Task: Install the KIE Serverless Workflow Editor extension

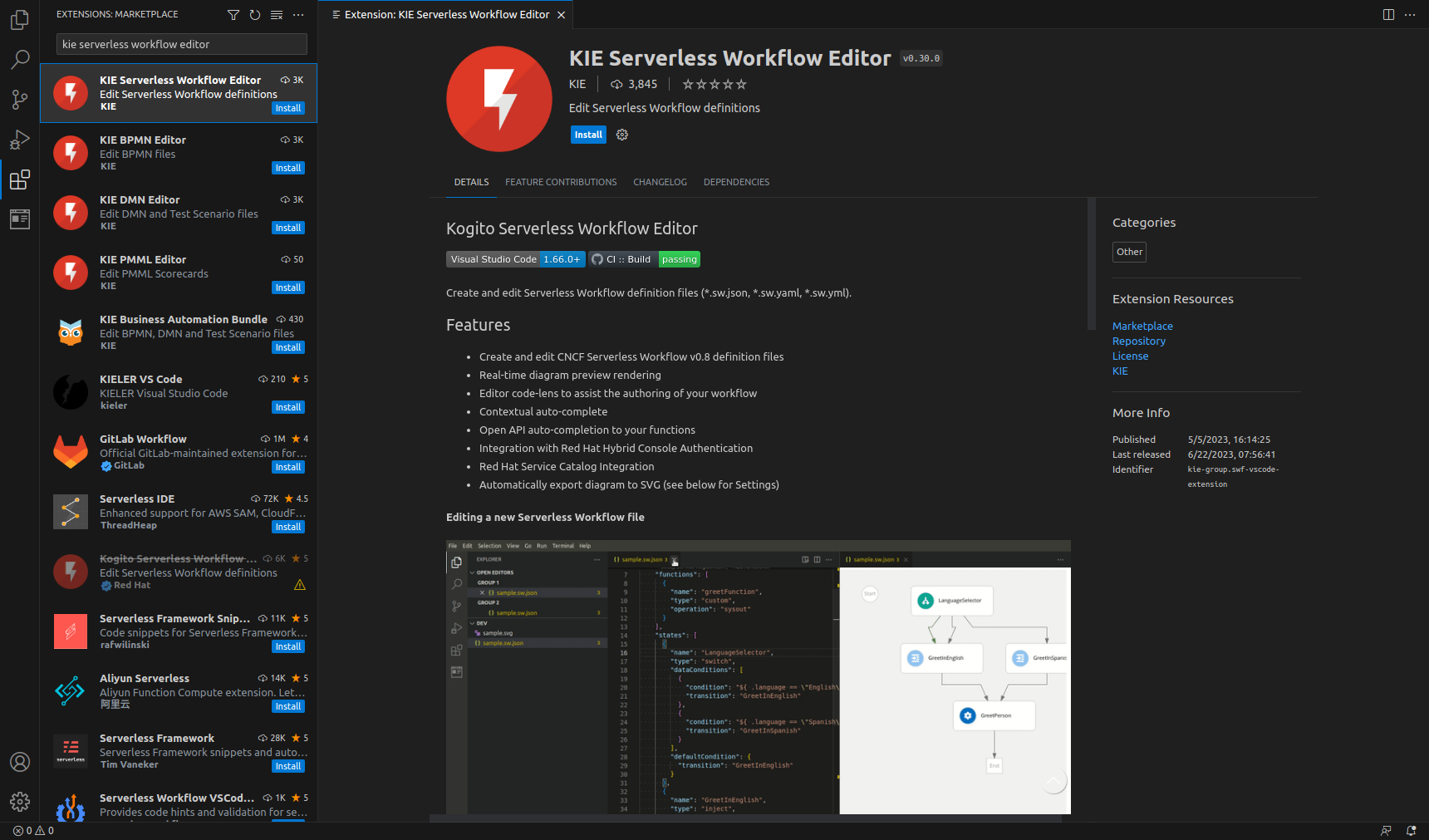Action: (587, 134)
